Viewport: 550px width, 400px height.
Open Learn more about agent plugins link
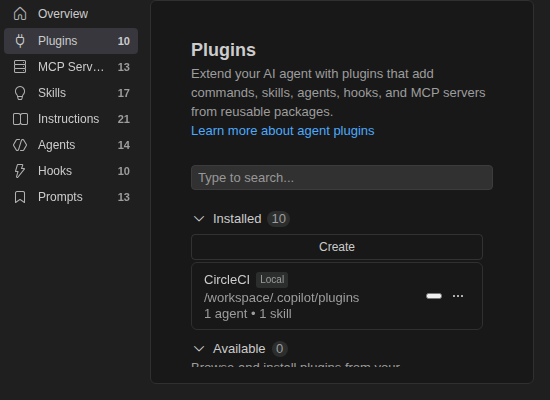(282, 131)
